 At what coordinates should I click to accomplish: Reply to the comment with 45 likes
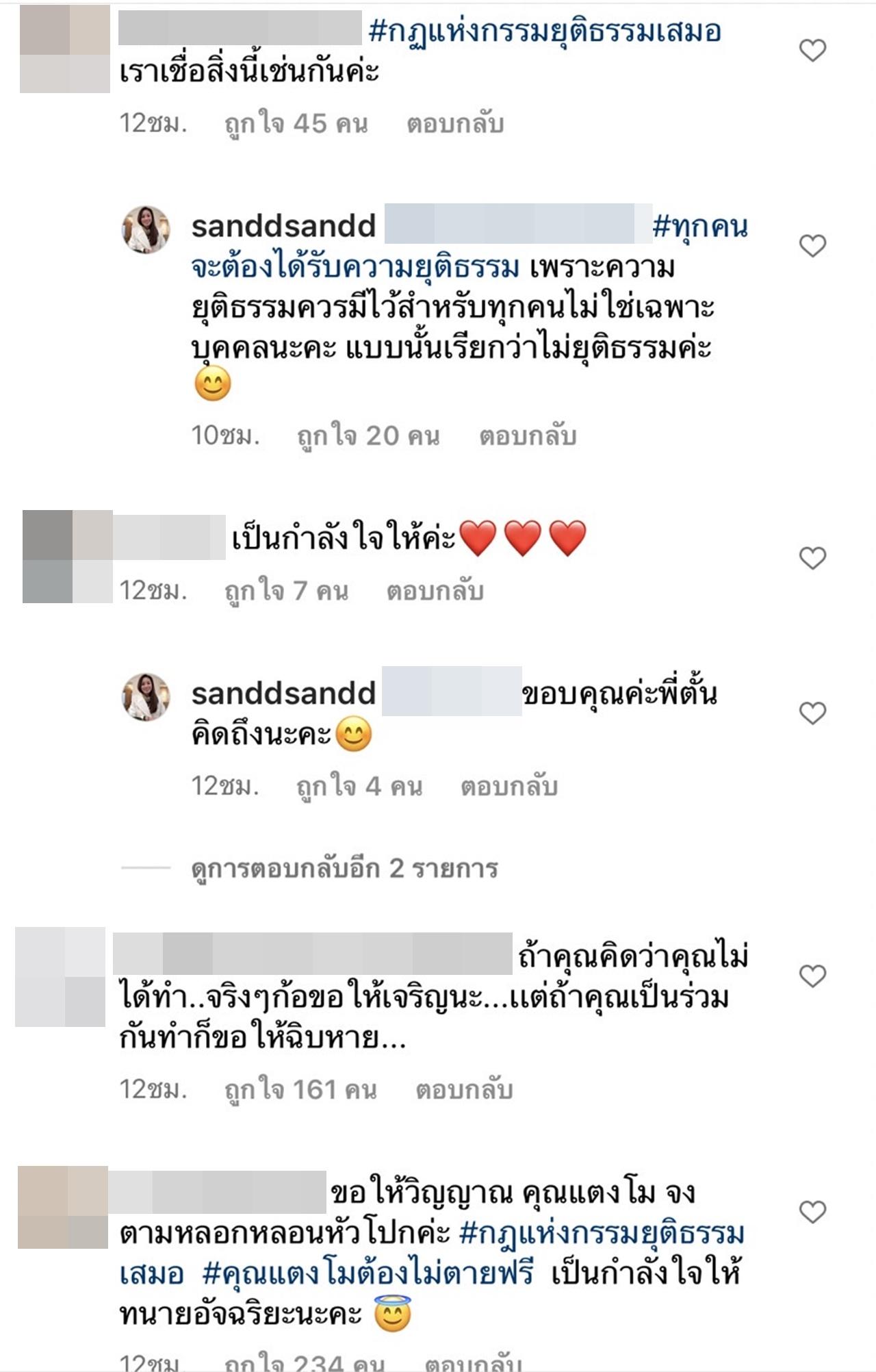456,124
